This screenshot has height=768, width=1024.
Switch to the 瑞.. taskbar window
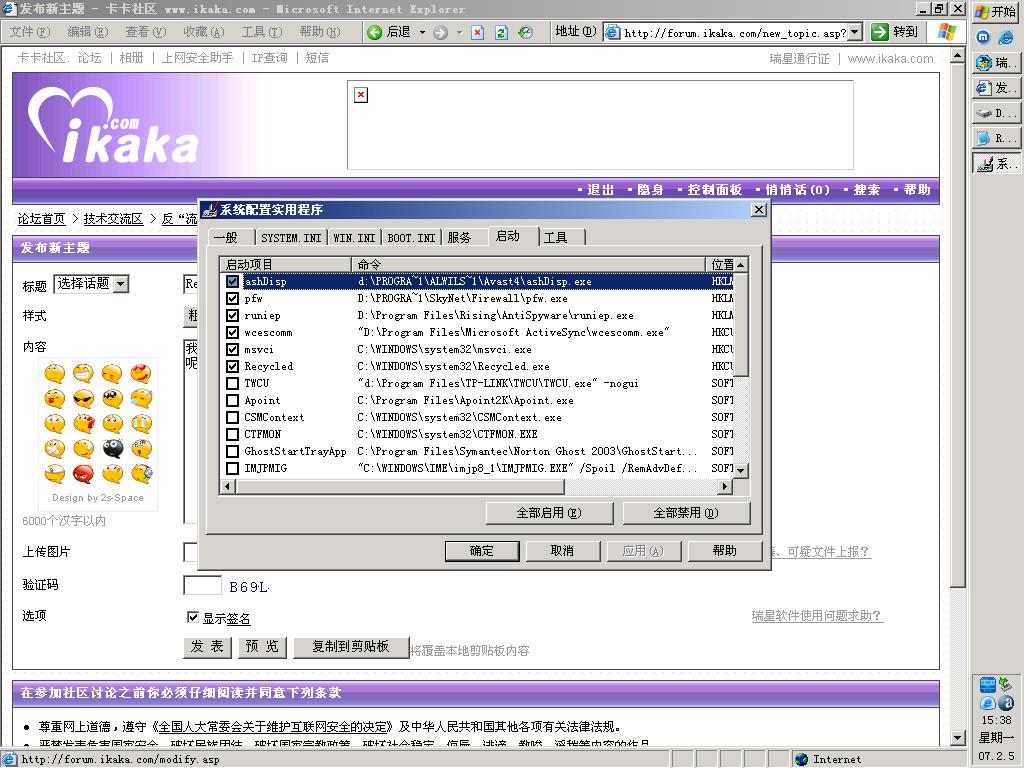pos(996,63)
